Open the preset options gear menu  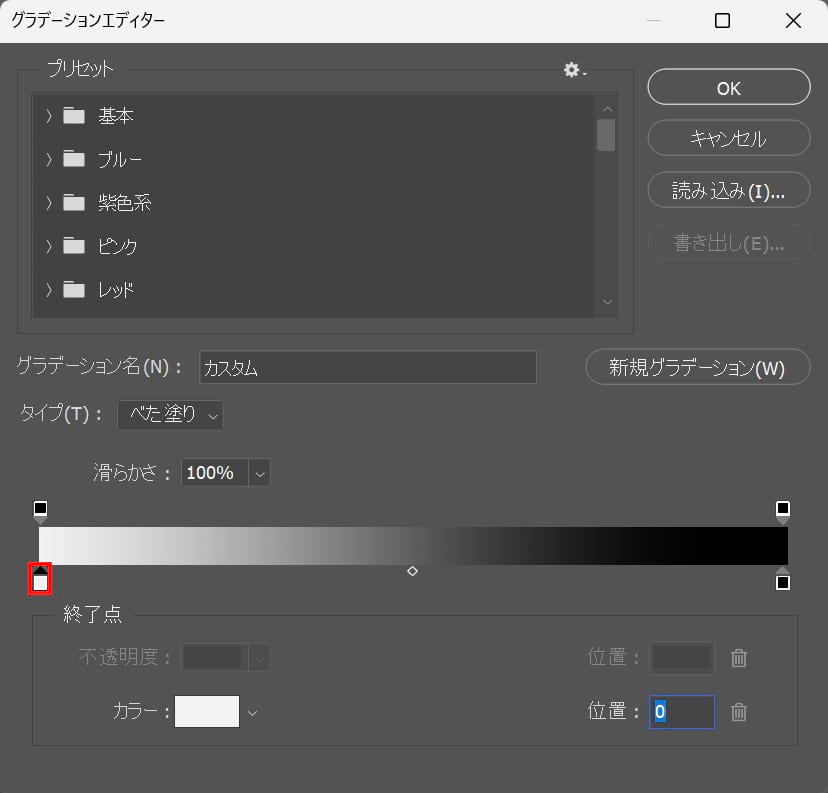[572, 70]
